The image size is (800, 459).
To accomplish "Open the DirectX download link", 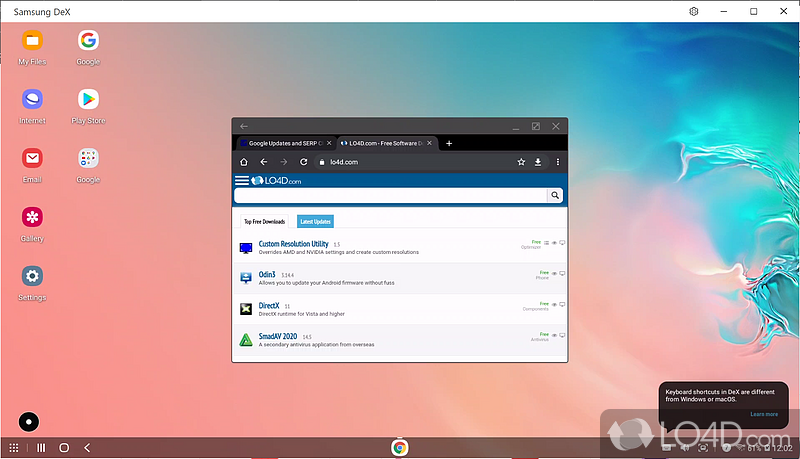I will pos(269,305).
